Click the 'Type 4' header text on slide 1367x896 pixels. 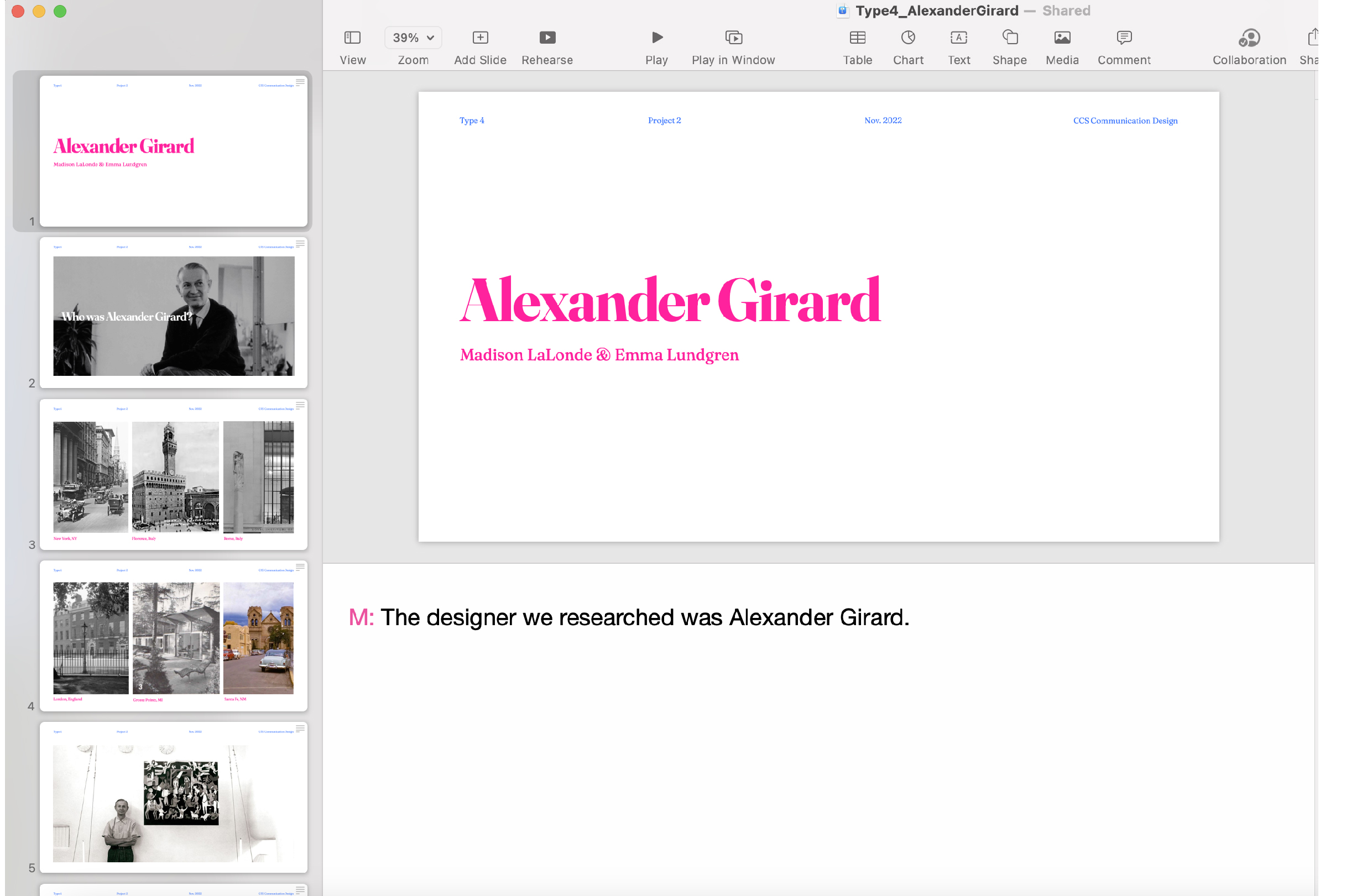coord(472,120)
